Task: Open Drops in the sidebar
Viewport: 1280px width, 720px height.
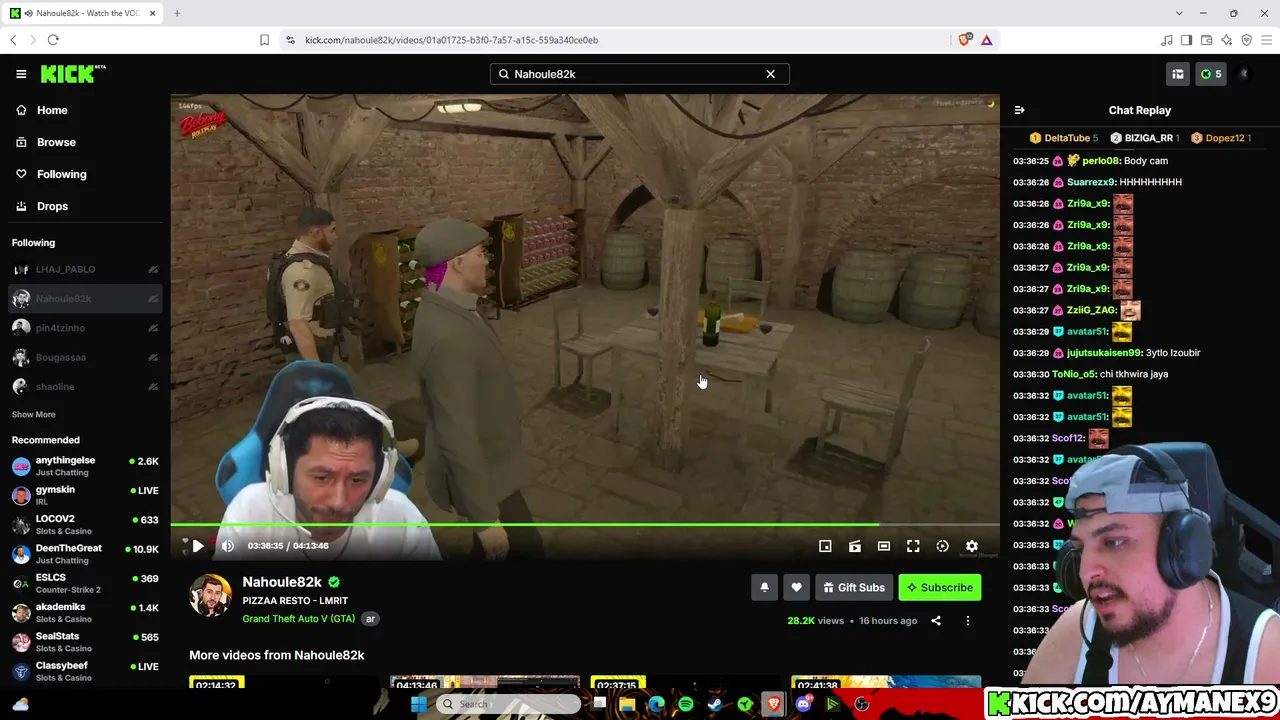Action: 52,206
